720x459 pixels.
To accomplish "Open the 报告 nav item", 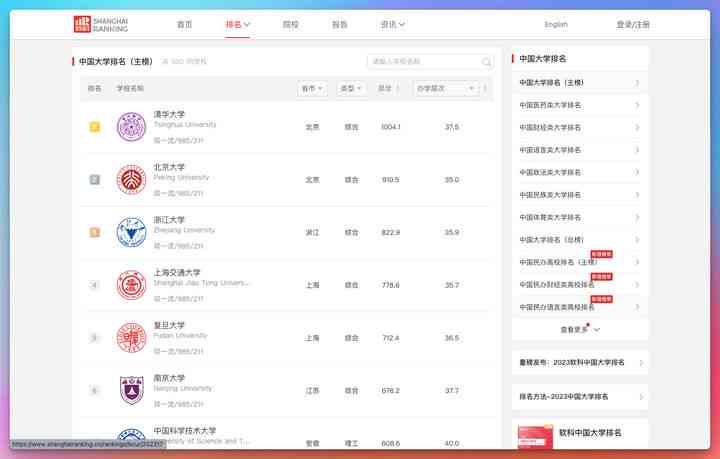I will pos(340,24).
